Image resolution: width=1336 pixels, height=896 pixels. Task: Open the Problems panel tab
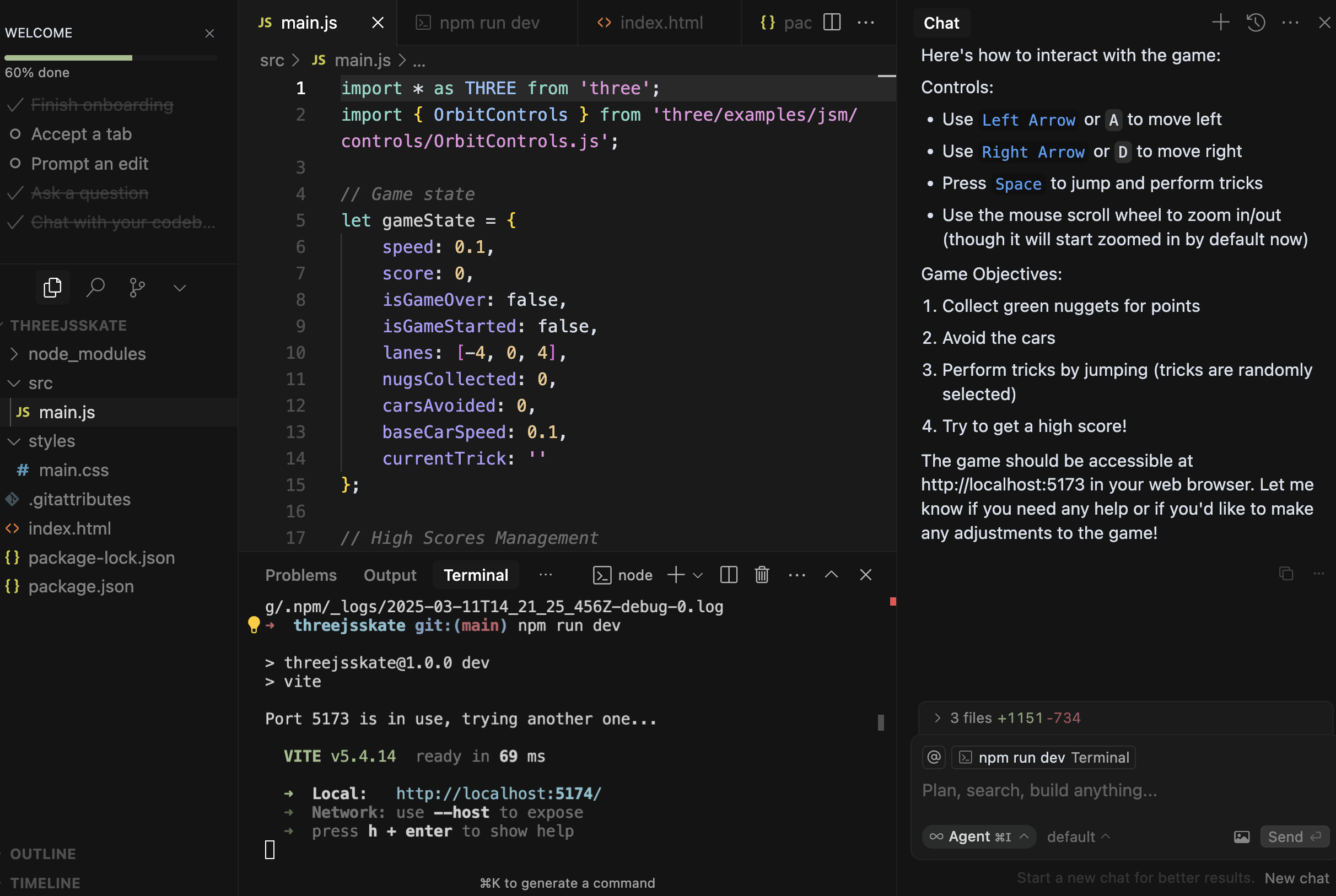pos(300,575)
